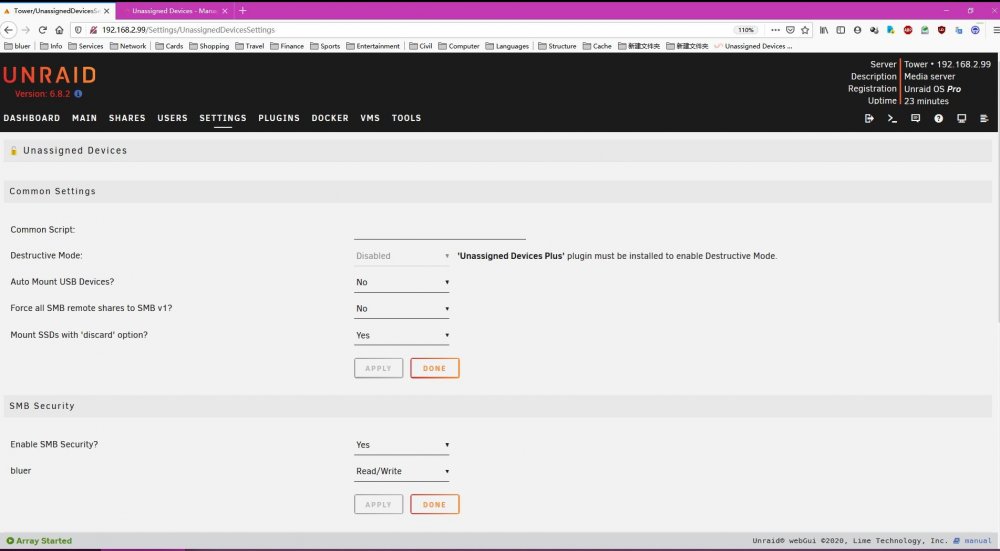Open the Force SMB v1 dropdown
Image resolution: width=1000 pixels, height=551 pixels.
click(402, 309)
